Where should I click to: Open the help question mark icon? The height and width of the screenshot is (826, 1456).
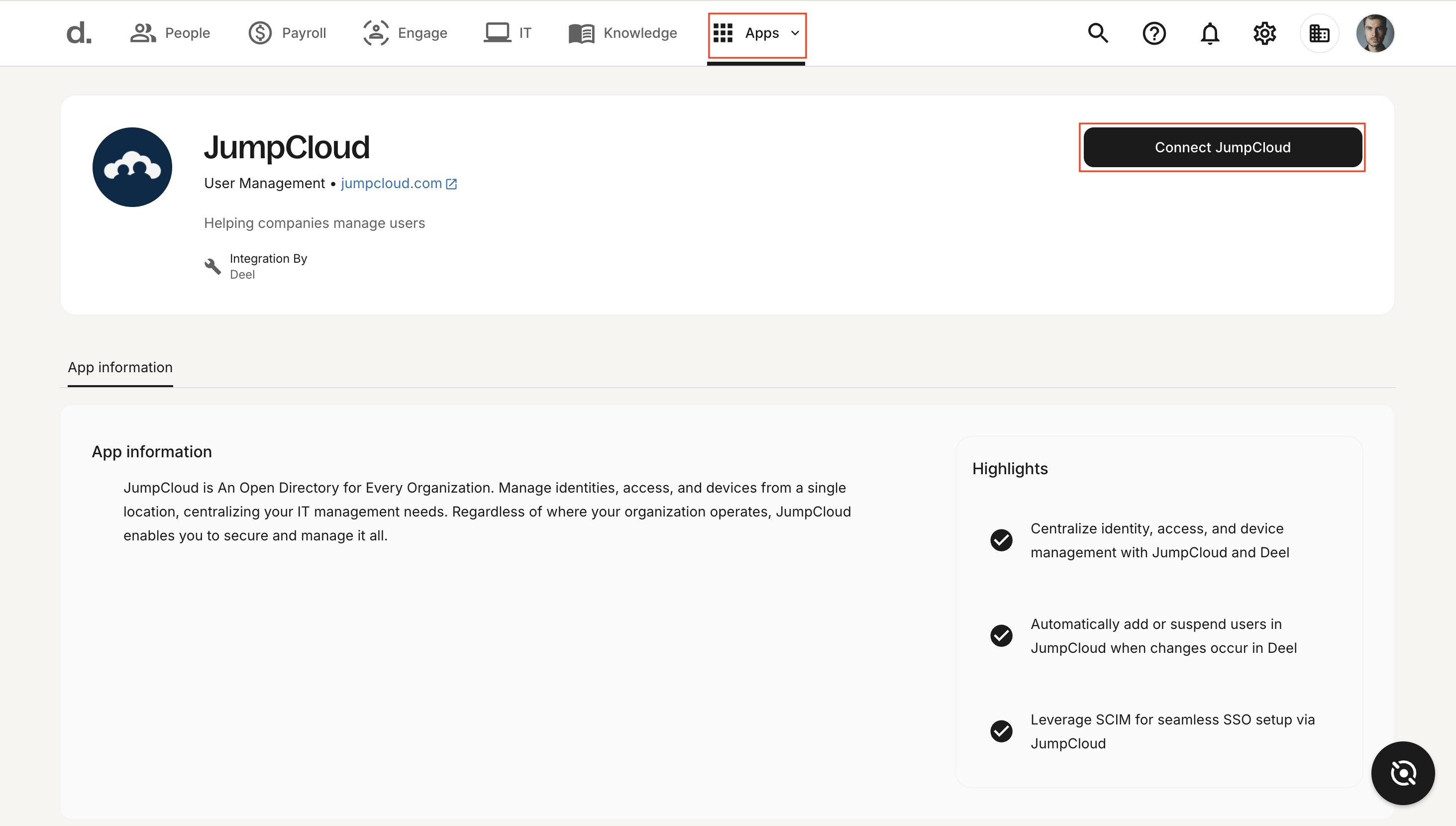1153,33
